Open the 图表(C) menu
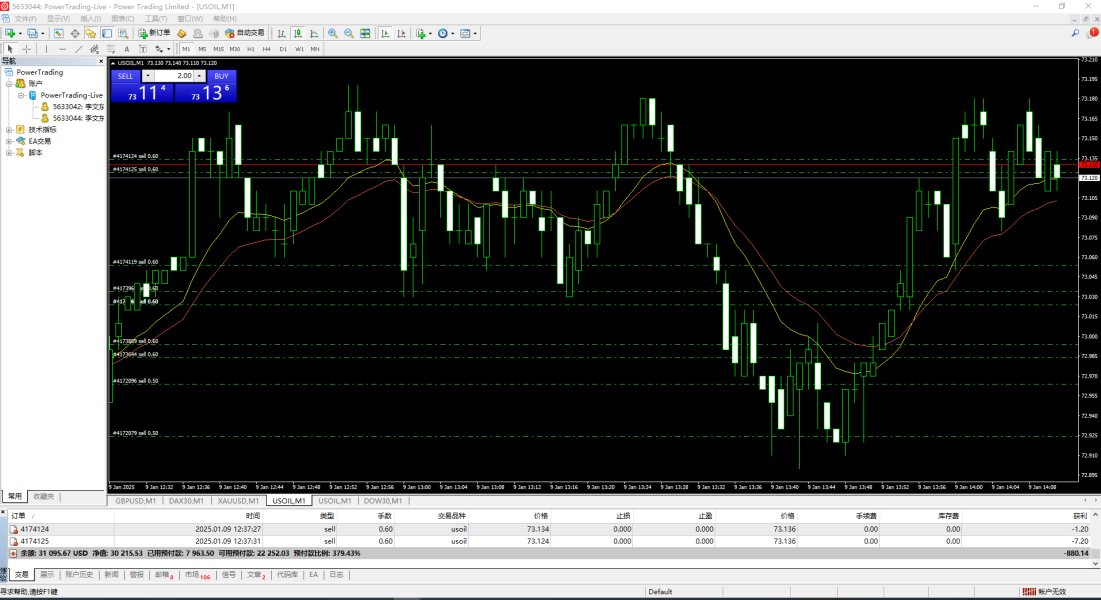Viewport: 1101px width, 600px height. pyautogui.click(x=123, y=19)
